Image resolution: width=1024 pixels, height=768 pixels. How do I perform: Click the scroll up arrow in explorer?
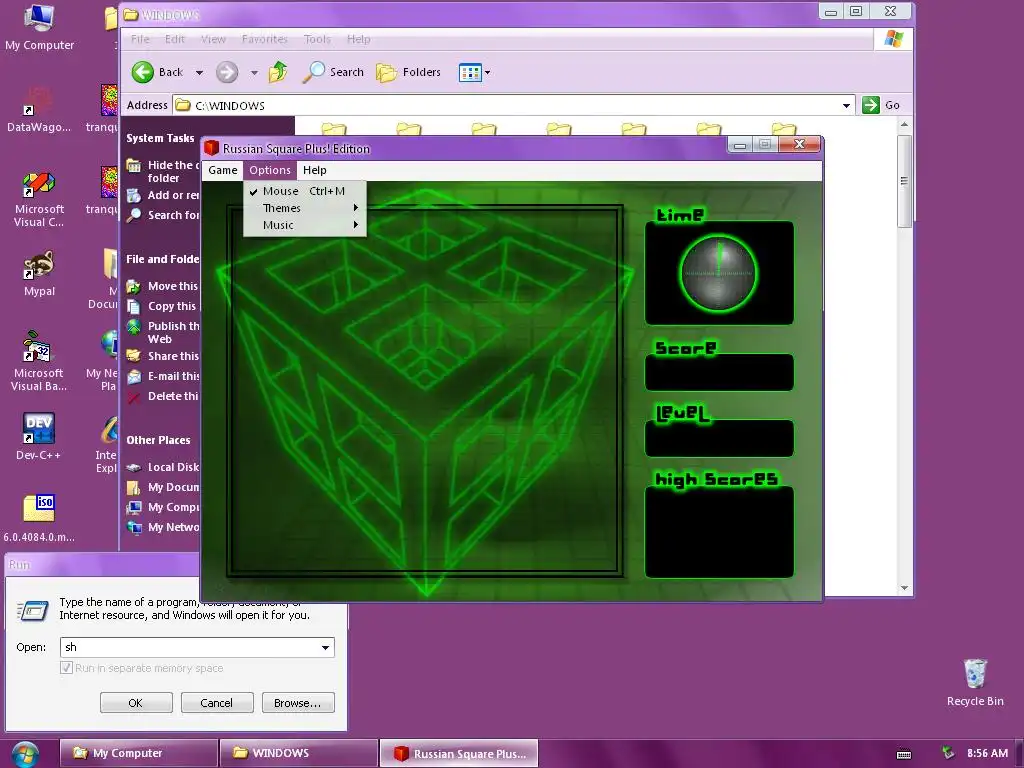pyautogui.click(x=904, y=124)
